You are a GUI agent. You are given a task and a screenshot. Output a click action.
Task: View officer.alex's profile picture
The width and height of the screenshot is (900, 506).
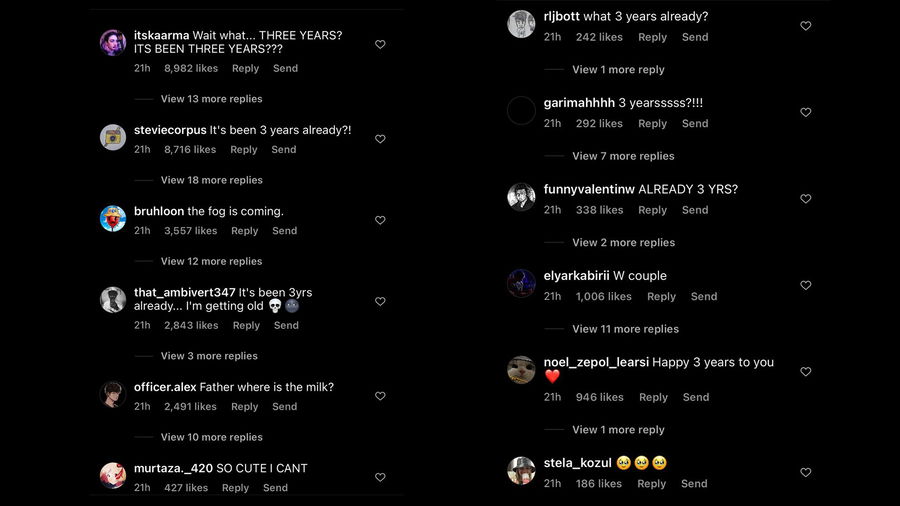[113, 394]
